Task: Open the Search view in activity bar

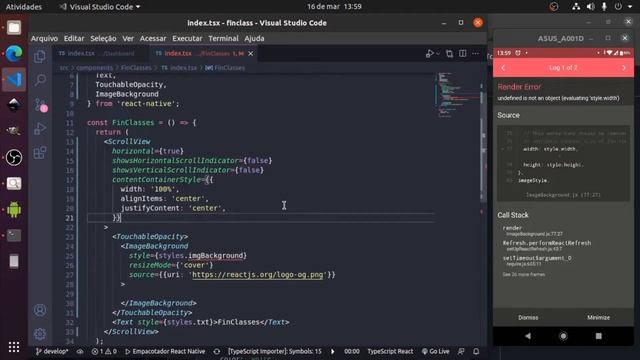Action: tap(40, 80)
